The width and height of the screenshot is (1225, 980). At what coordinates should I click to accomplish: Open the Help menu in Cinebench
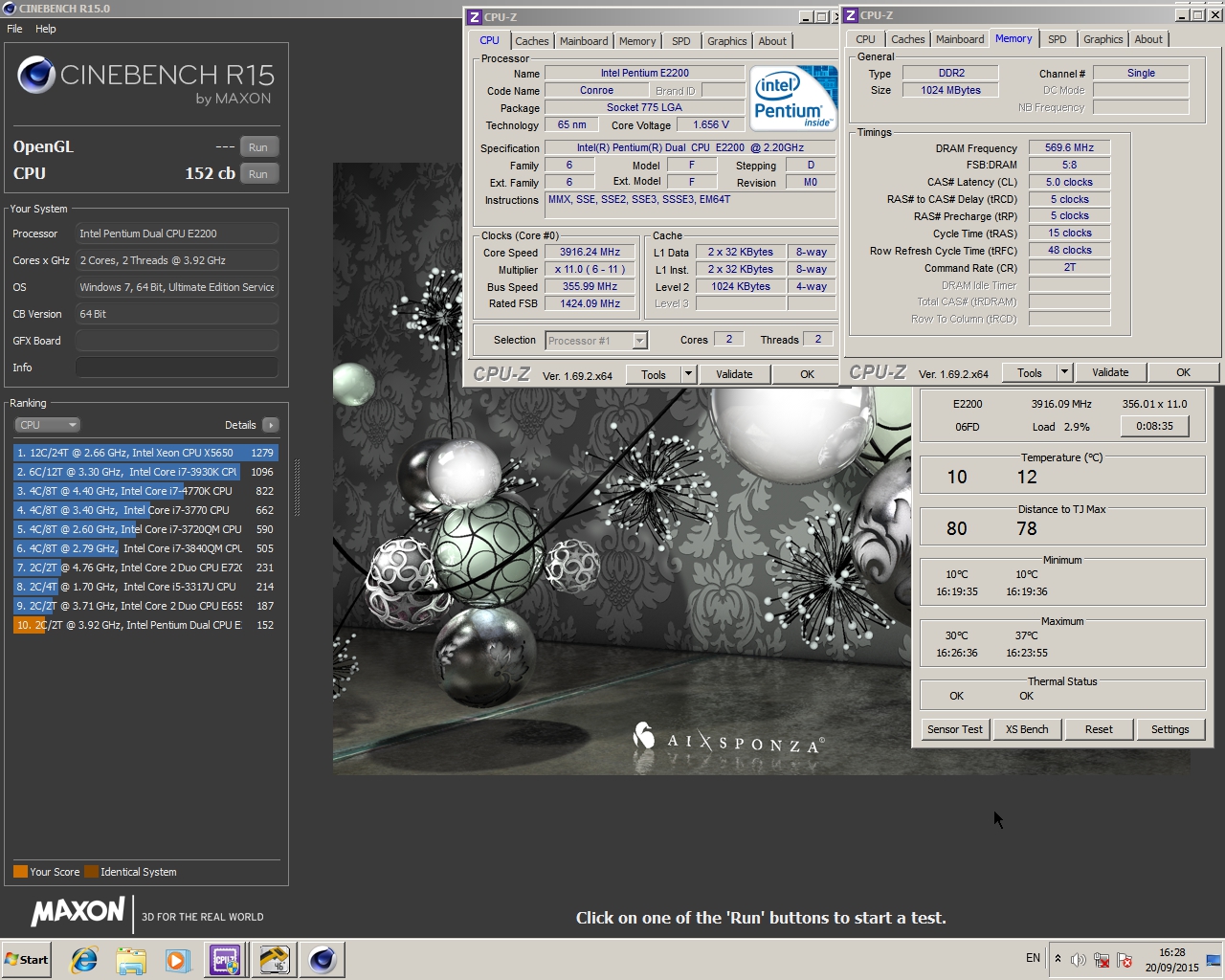[x=46, y=29]
